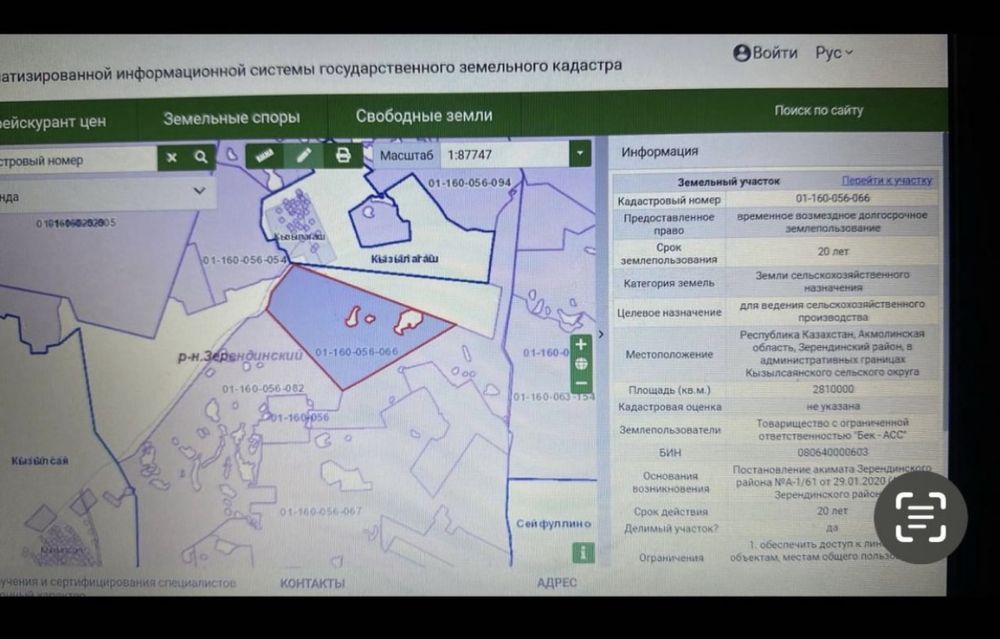Viewport: 1000px width, 639px height.
Task: Click parcel label 01-160-056-067 on map
Action: tap(321, 511)
